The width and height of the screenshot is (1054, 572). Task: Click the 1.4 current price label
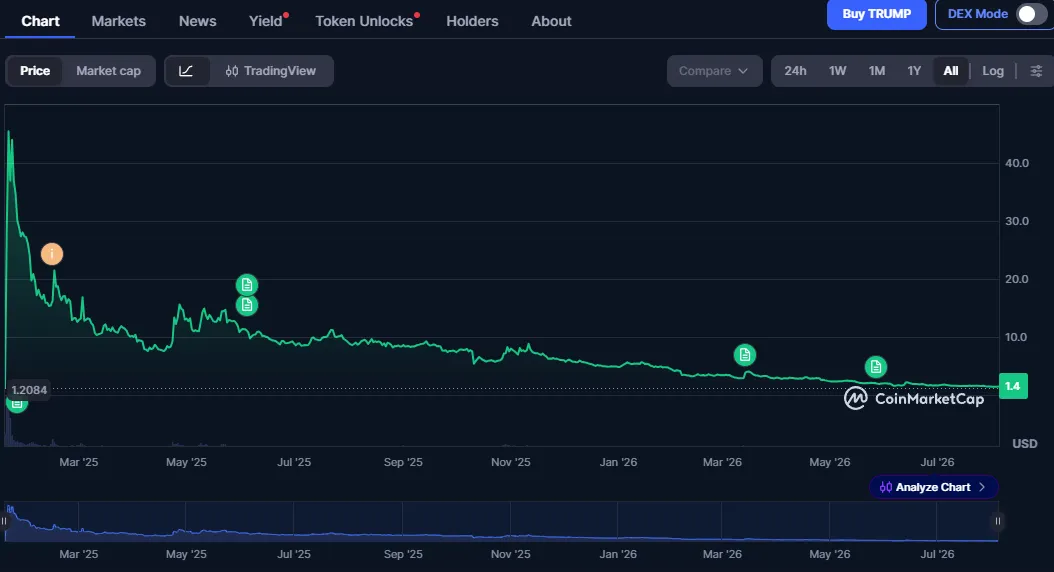(x=1014, y=386)
